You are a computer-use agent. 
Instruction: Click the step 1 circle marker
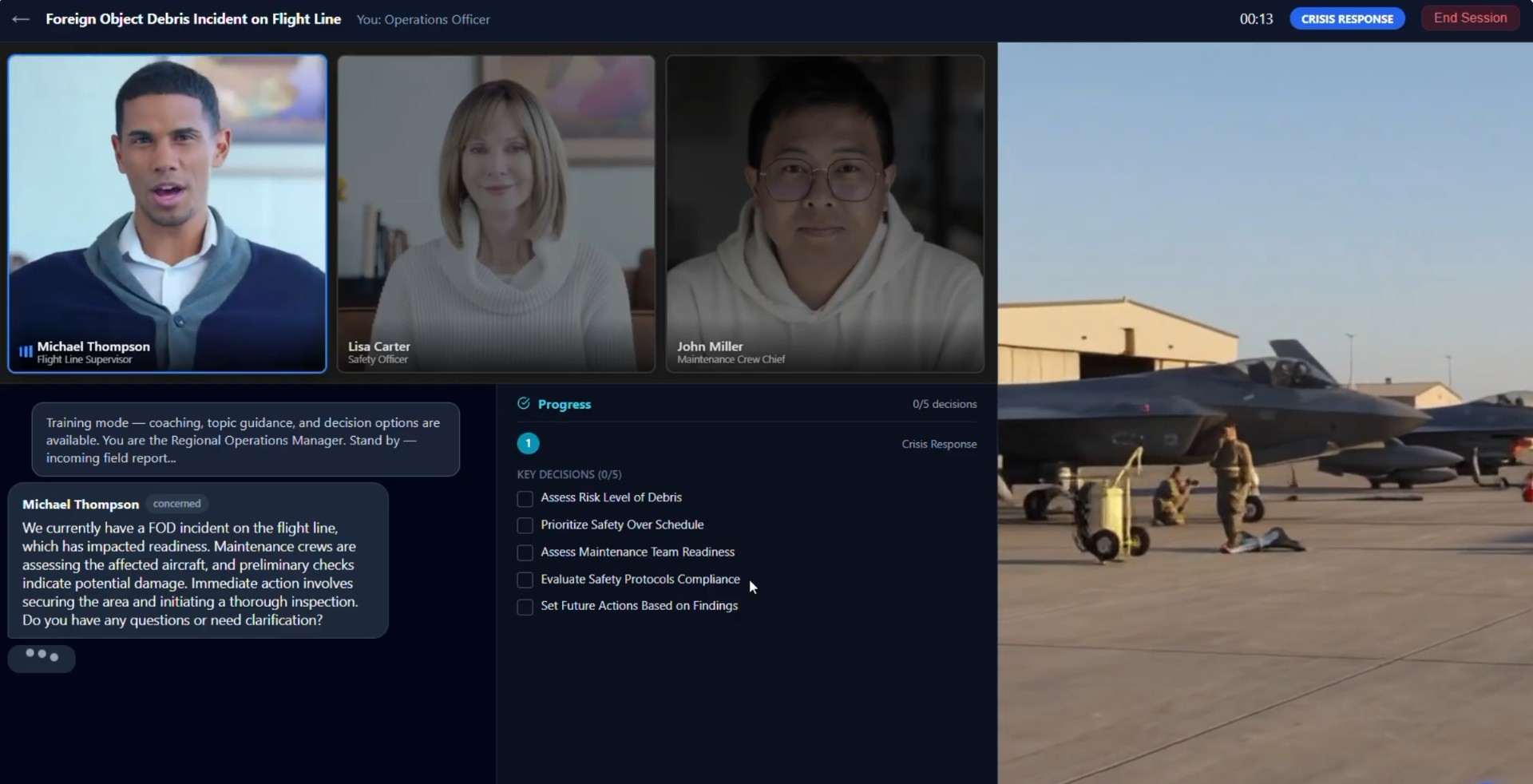(x=528, y=443)
